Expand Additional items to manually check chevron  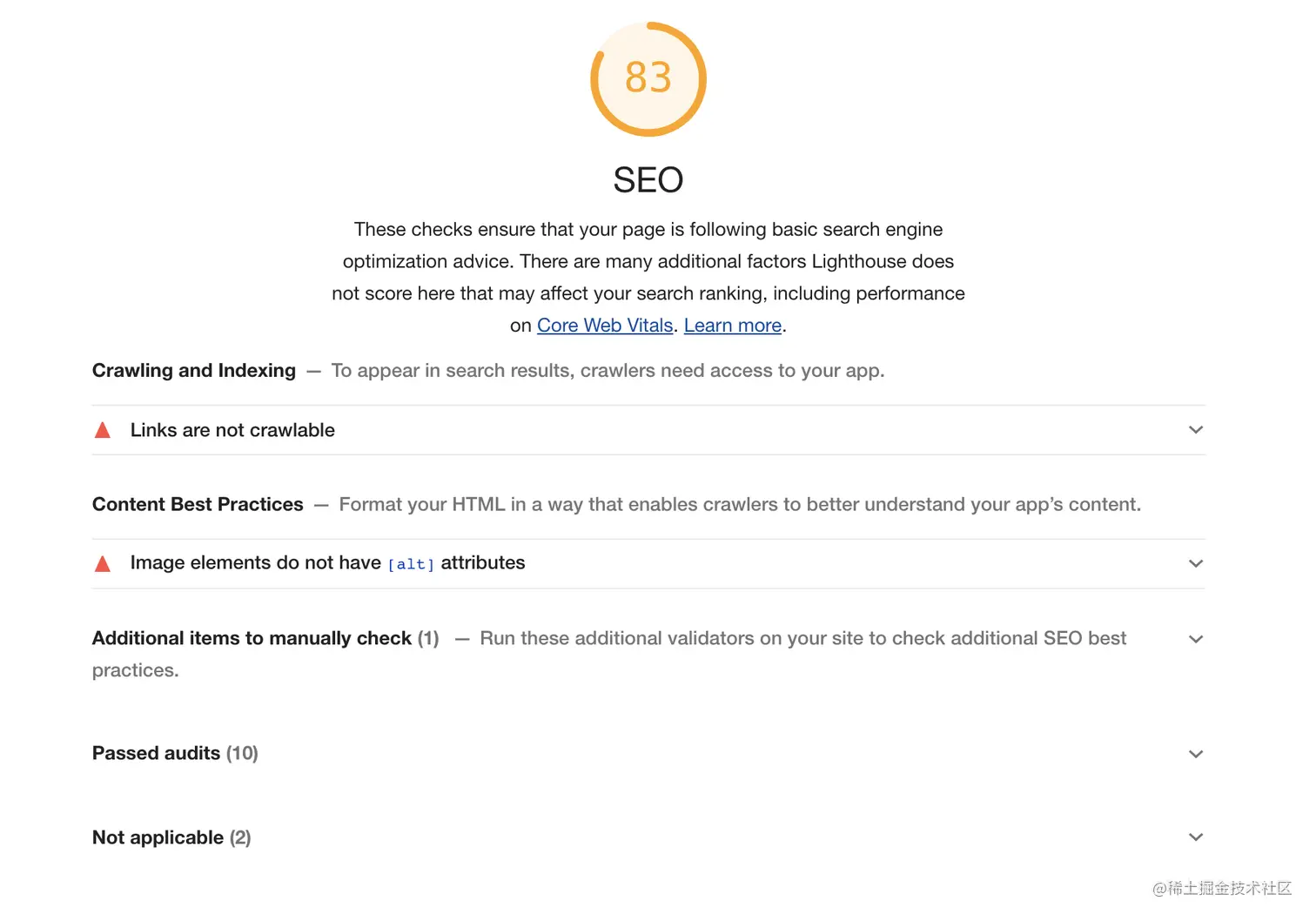click(x=1196, y=640)
